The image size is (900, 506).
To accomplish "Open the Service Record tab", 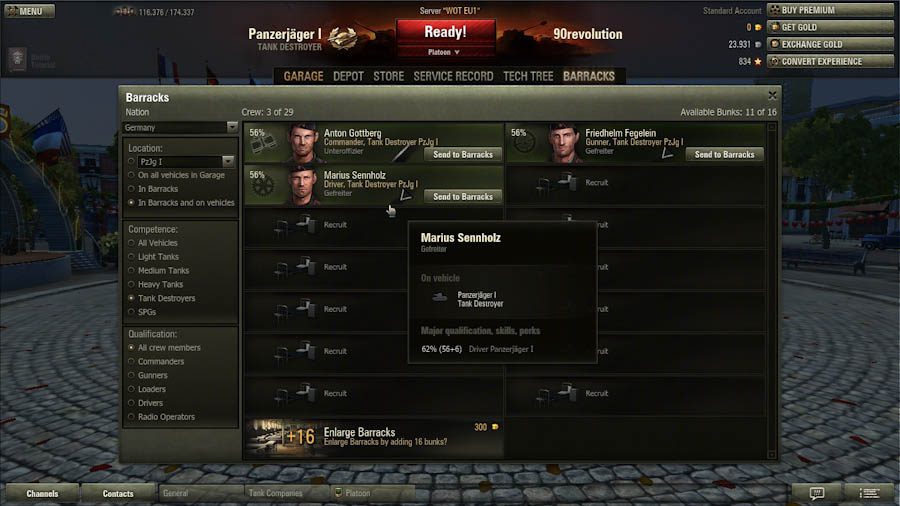I will tap(453, 76).
